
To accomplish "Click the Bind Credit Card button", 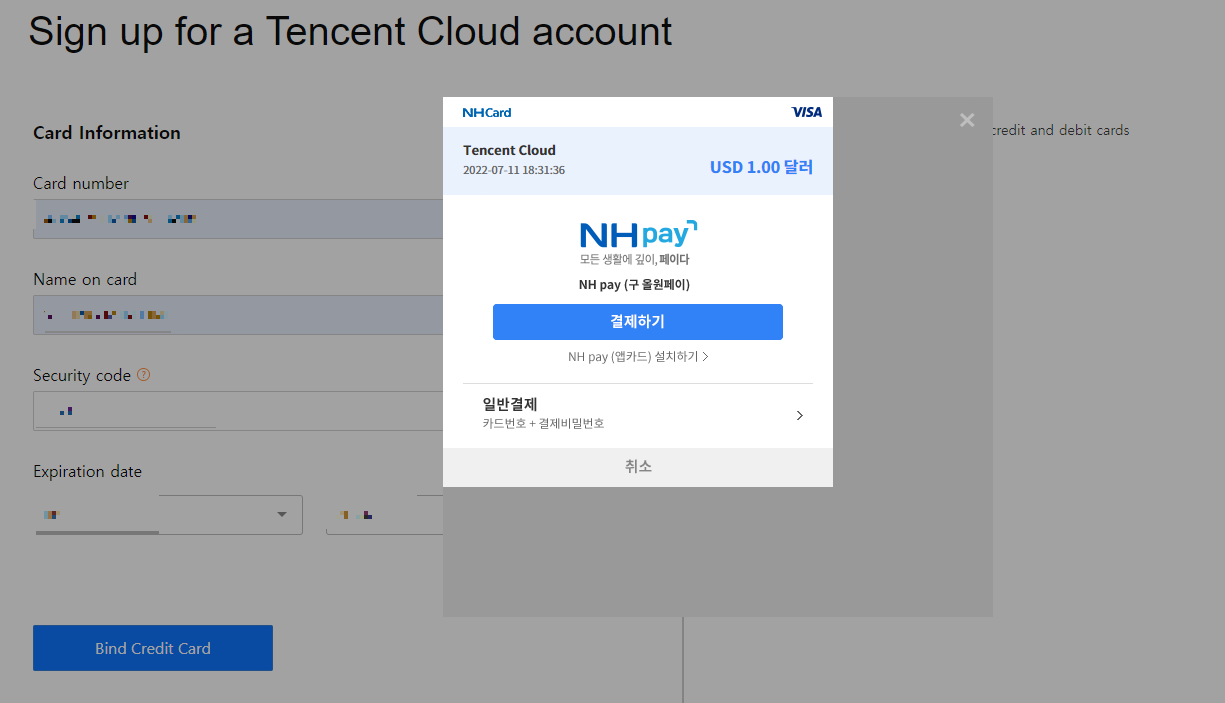I will click(x=153, y=648).
